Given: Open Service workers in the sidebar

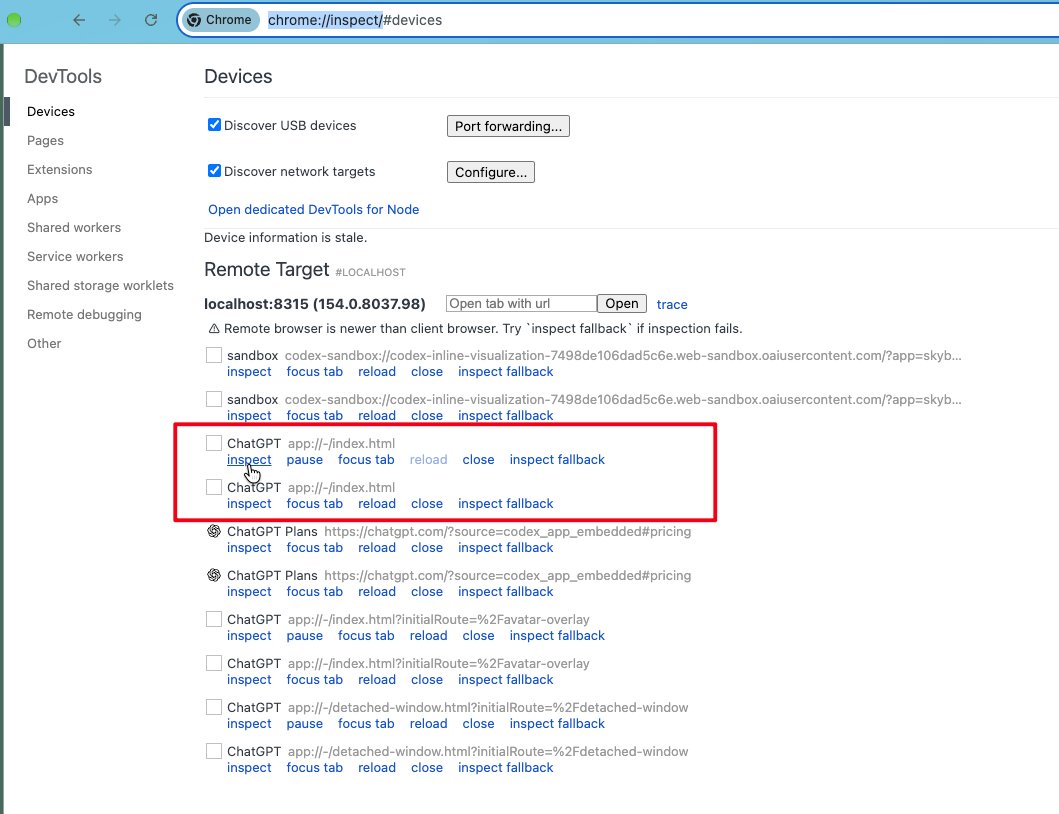Looking at the screenshot, I should coord(75,257).
